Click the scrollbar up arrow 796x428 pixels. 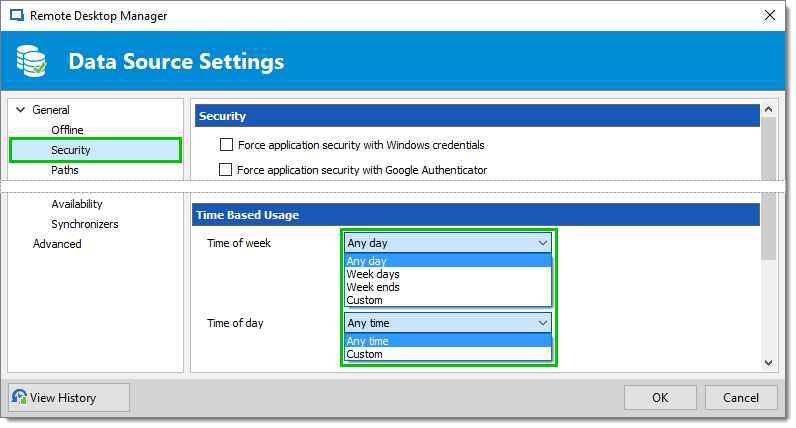tap(769, 109)
